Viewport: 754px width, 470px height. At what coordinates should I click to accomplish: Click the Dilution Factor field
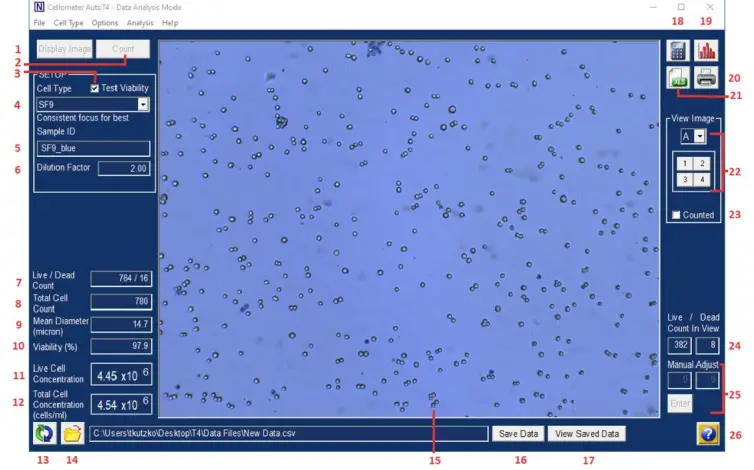124,168
